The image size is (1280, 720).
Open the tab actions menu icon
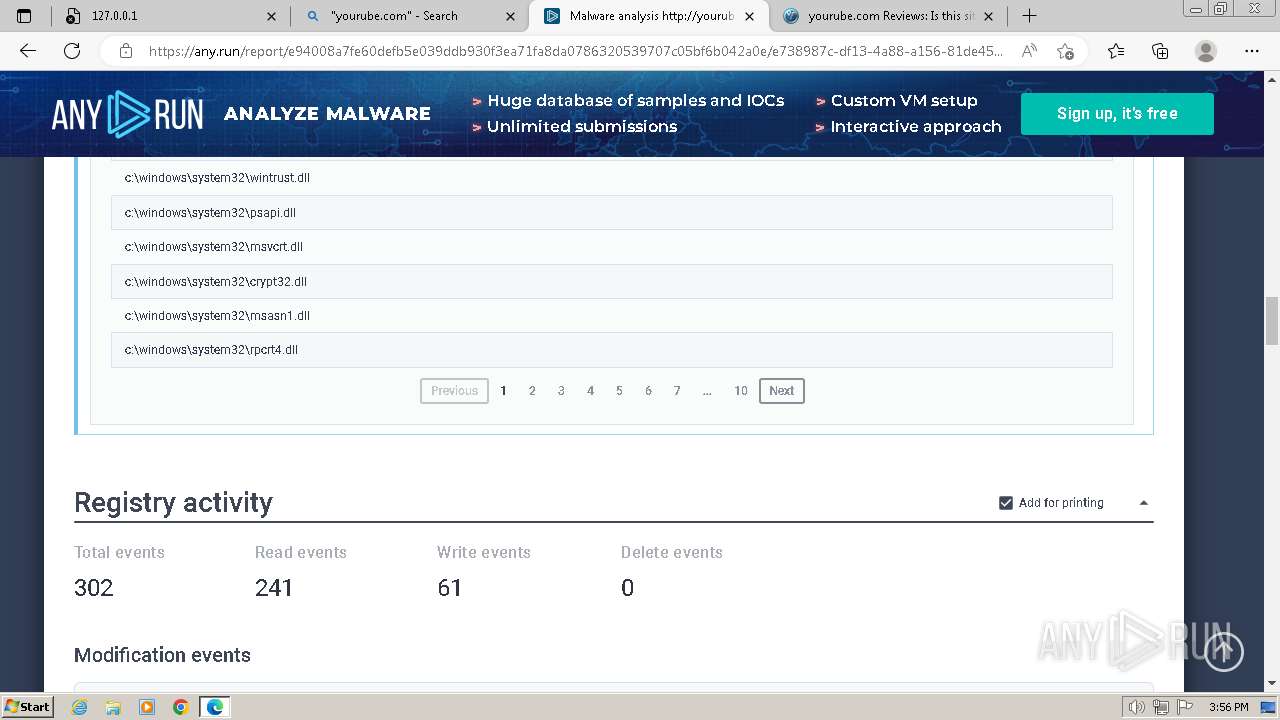point(24,16)
